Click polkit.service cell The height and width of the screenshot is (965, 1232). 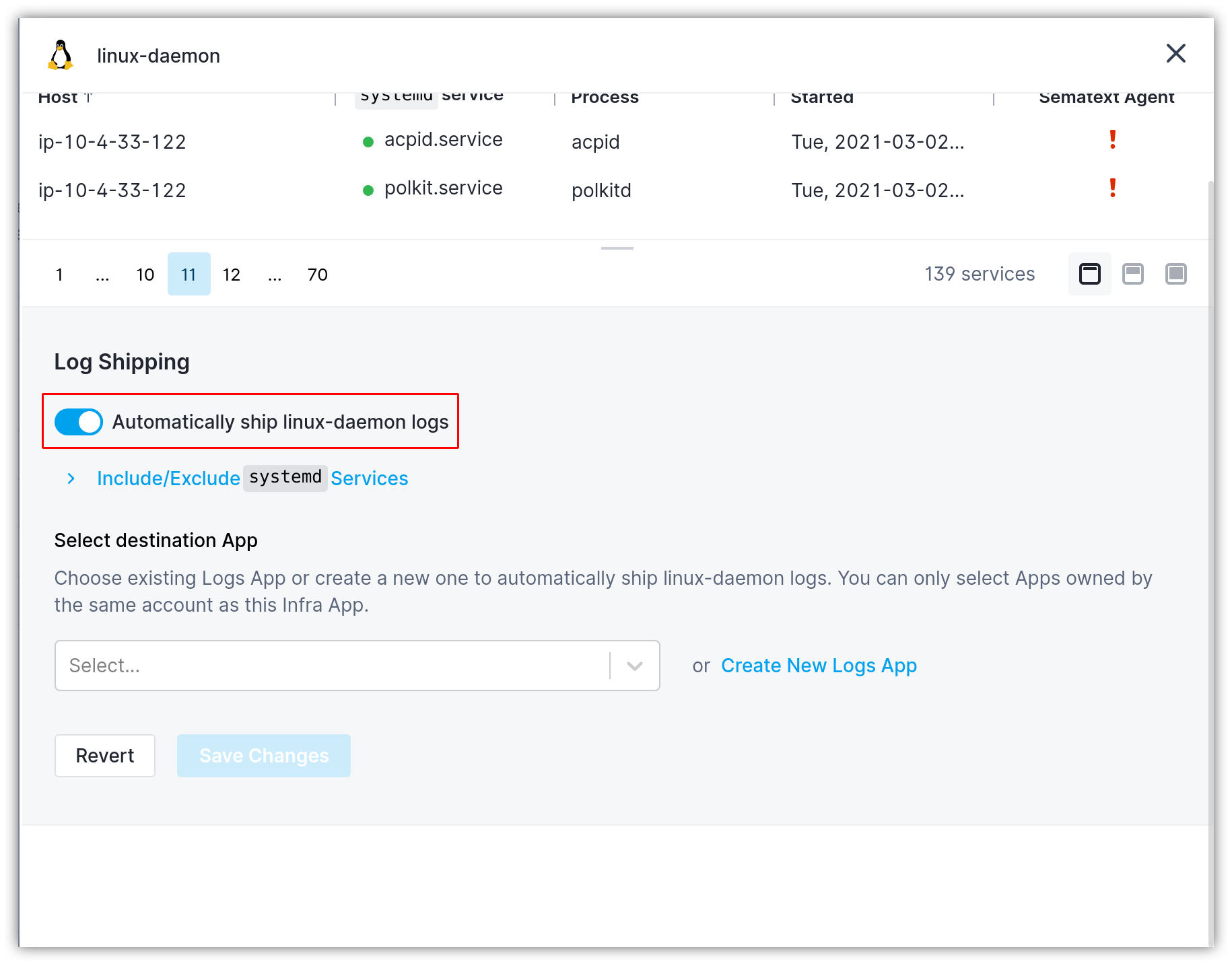443,188
